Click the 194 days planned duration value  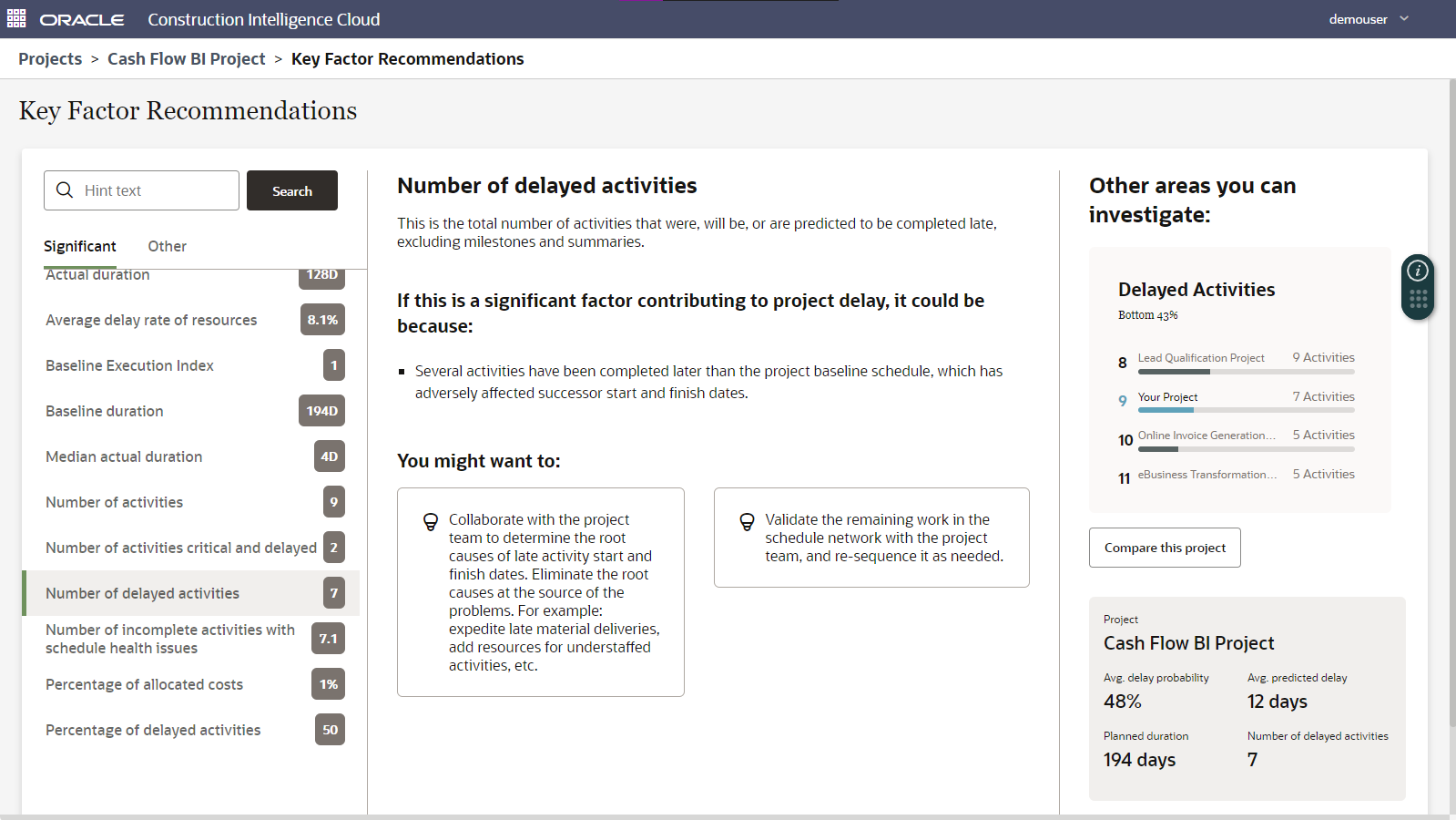point(1139,760)
